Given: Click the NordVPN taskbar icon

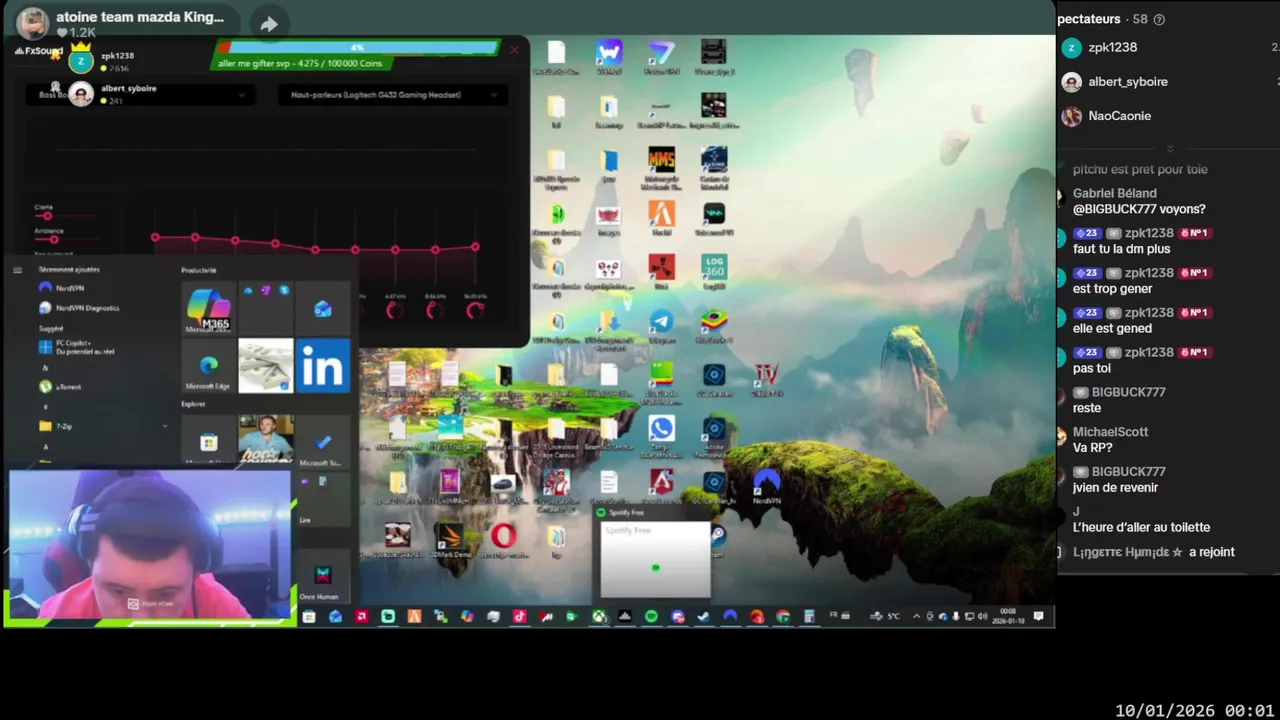Looking at the screenshot, I should pyautogui.click(x=730, y=617).
